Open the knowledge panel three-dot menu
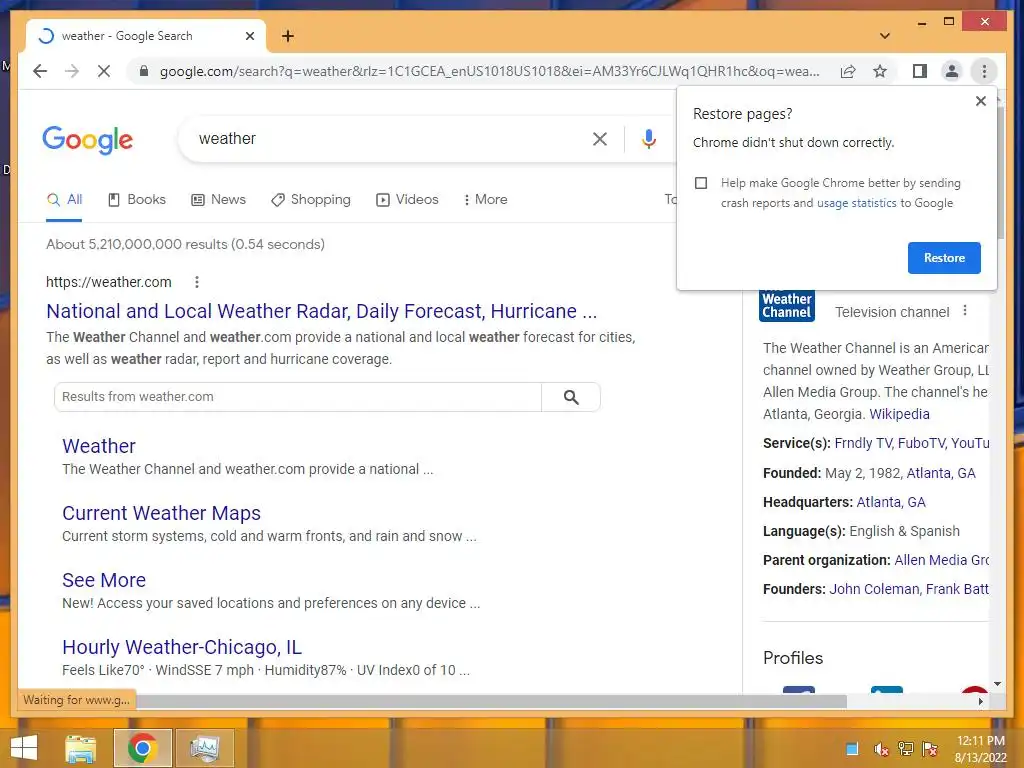This screenshot has height=768, width=1024. 965,312
